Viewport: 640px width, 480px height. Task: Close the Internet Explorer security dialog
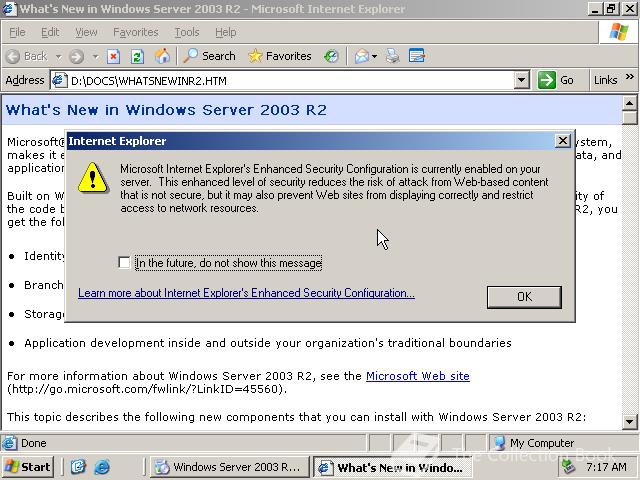562,141
